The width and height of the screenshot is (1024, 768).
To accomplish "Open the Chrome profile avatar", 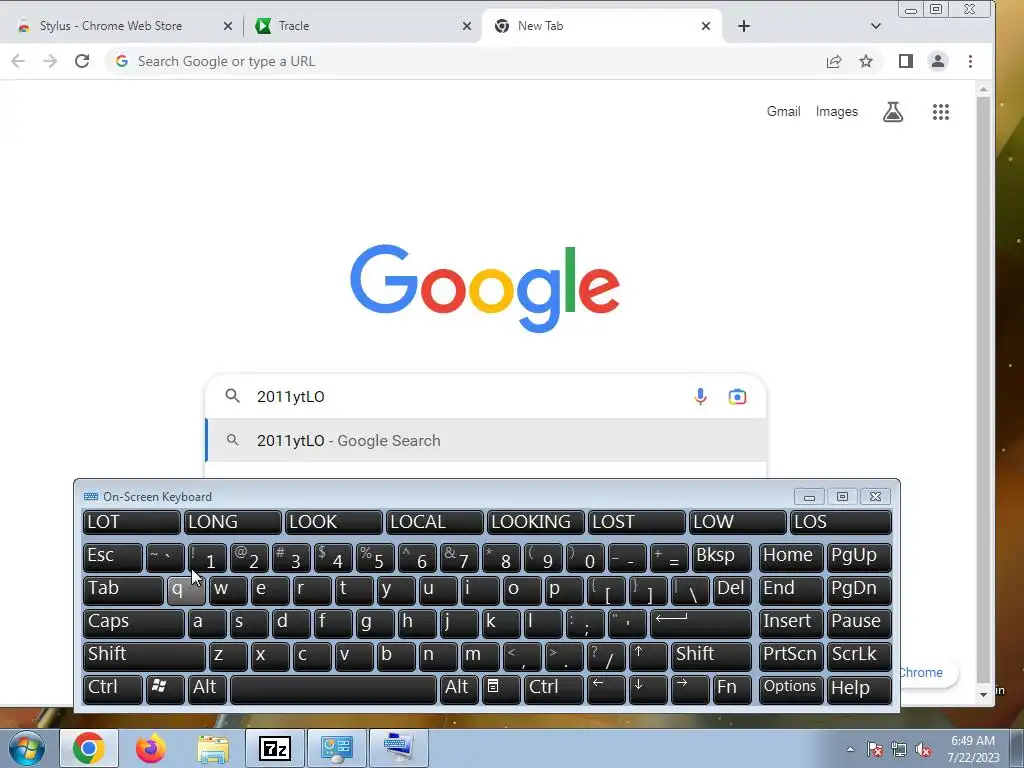I will (938, 61).
